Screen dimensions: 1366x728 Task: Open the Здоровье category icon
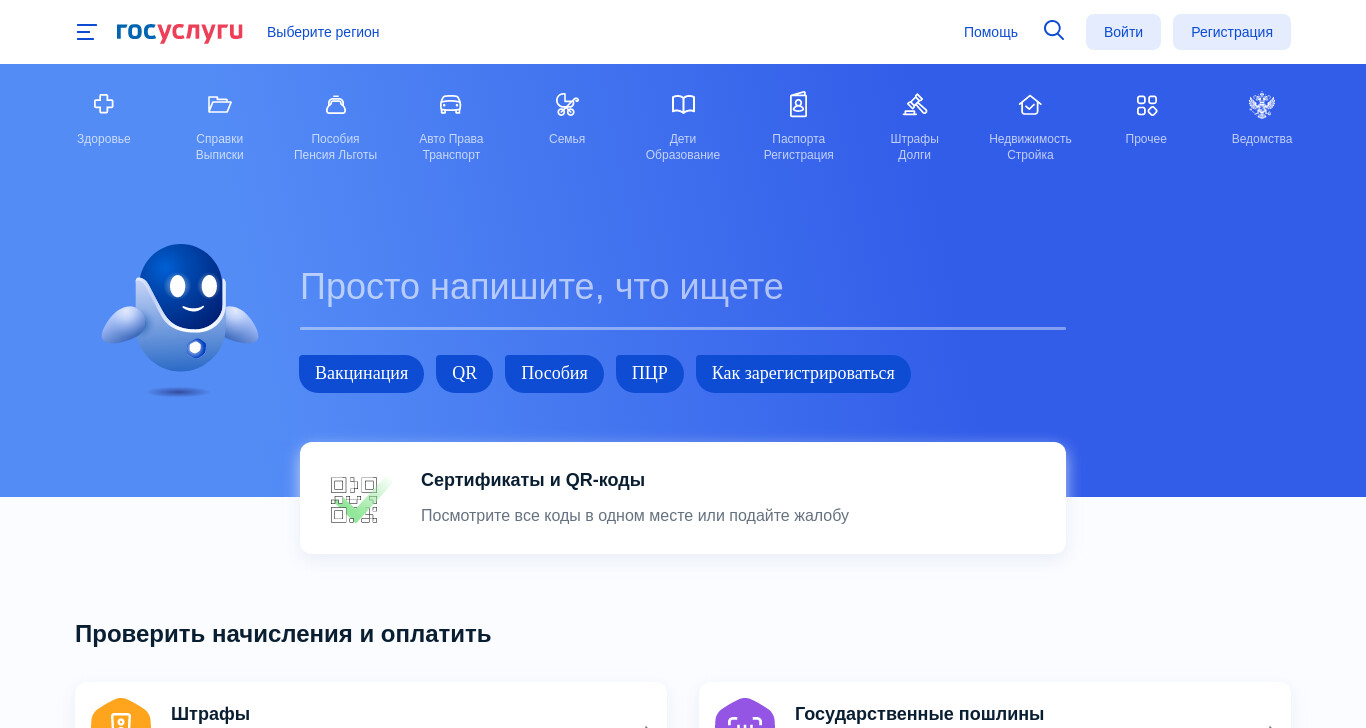(104, 104)
